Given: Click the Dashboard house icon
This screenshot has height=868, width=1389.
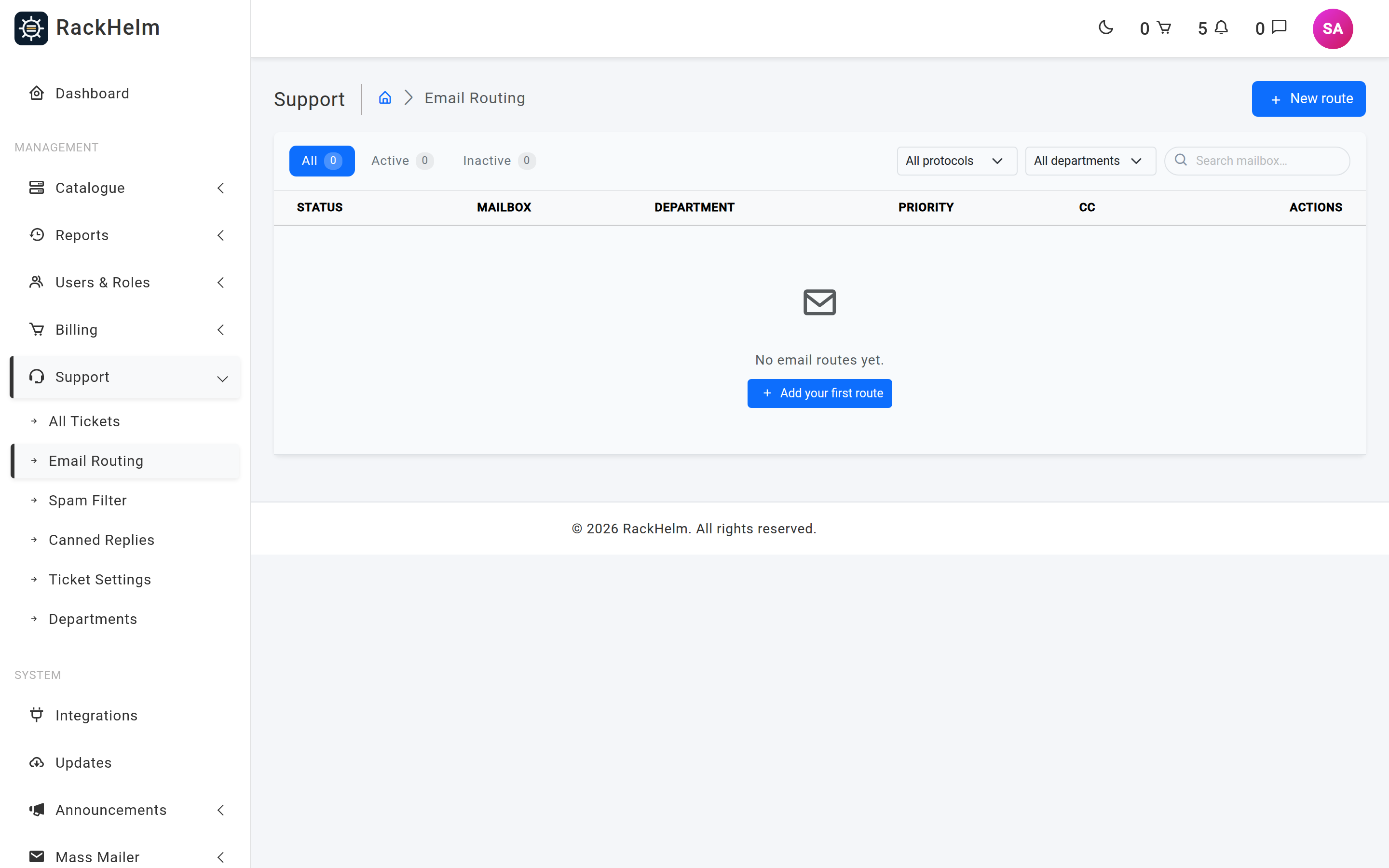Looking at the screenshot, I should (37, 93).
